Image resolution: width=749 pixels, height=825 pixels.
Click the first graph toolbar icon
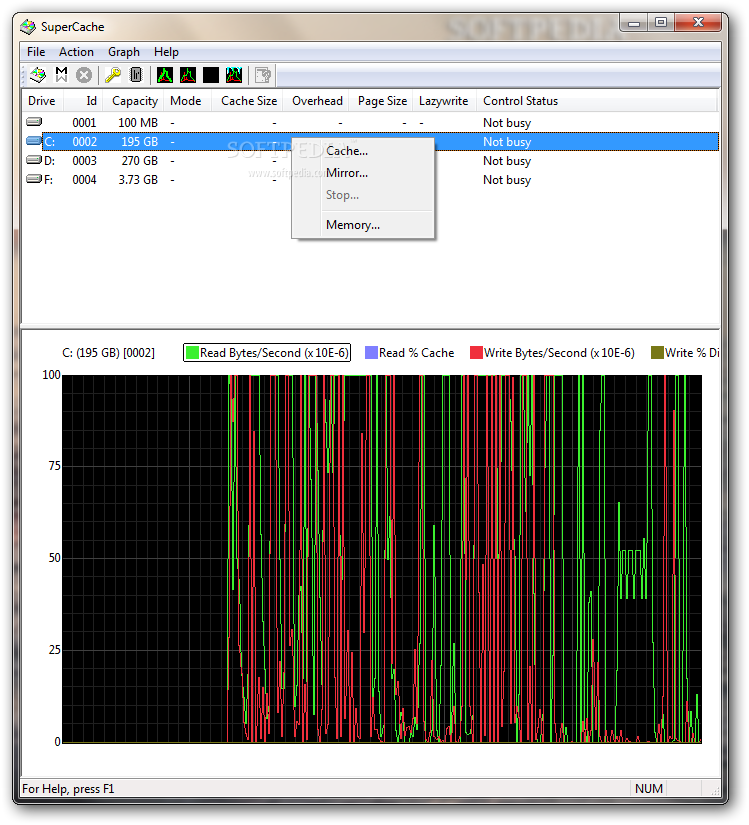(165, 75)
